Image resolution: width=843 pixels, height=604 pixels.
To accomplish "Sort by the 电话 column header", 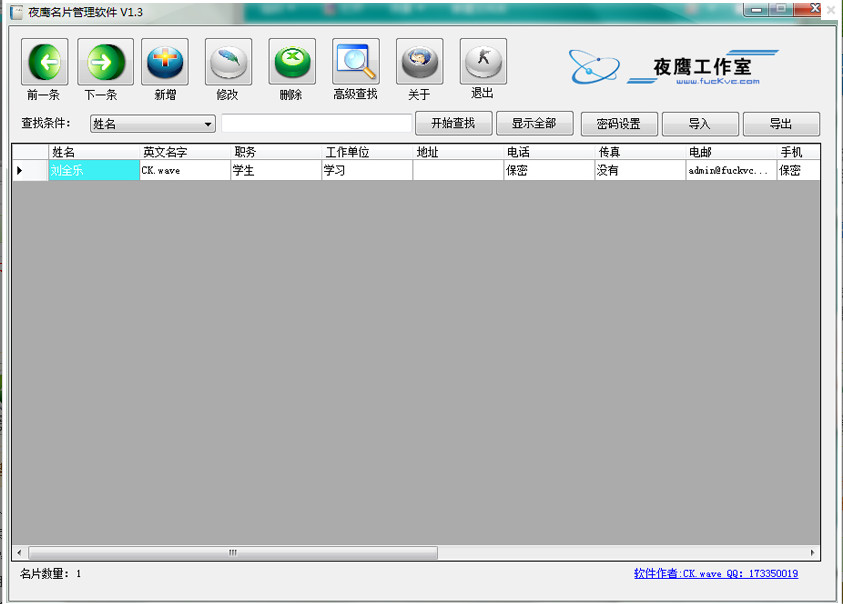I will tap(549, 152).
